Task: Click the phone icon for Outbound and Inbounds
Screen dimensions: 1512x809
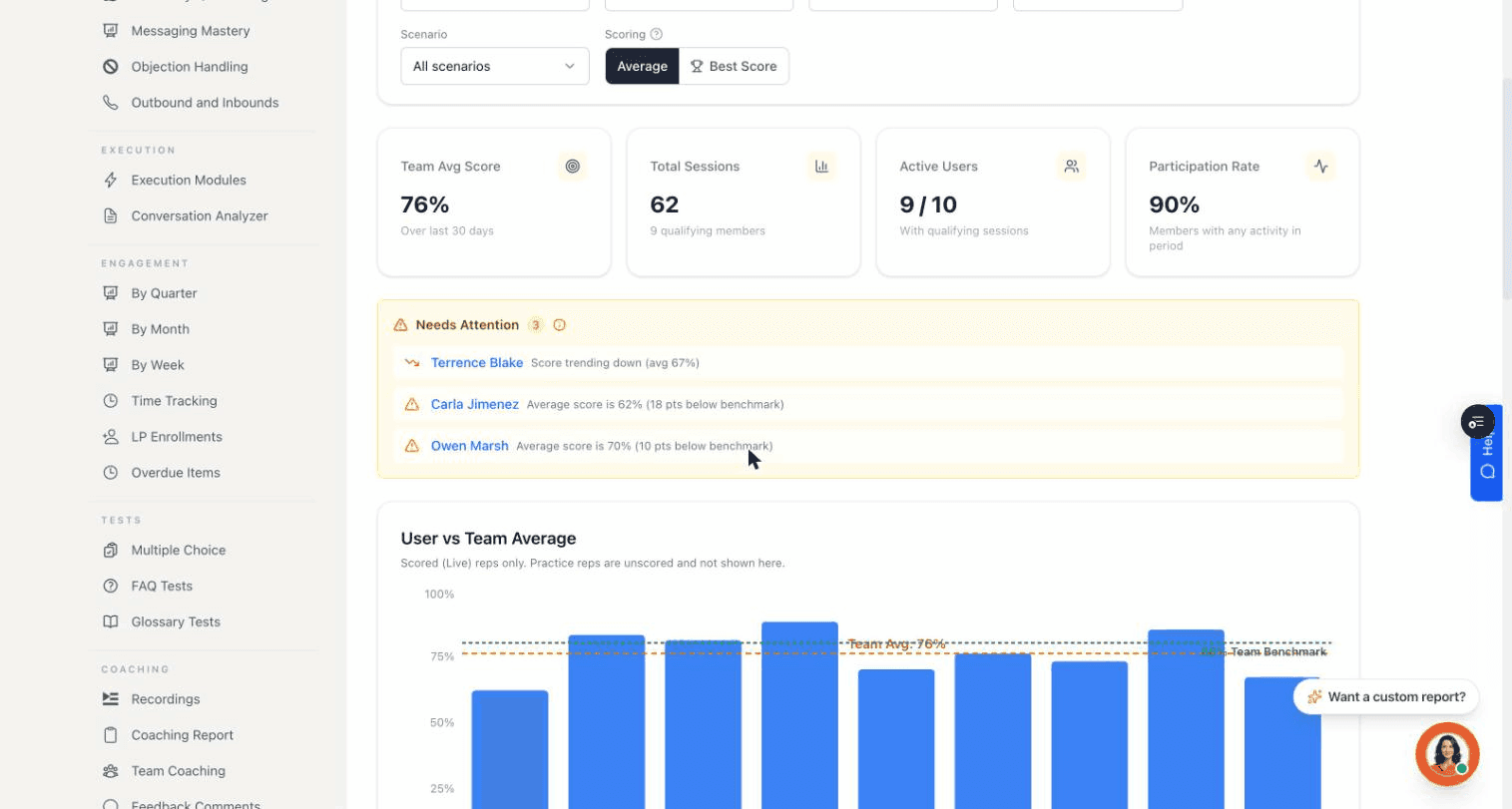Action: (x=111, y=103)
